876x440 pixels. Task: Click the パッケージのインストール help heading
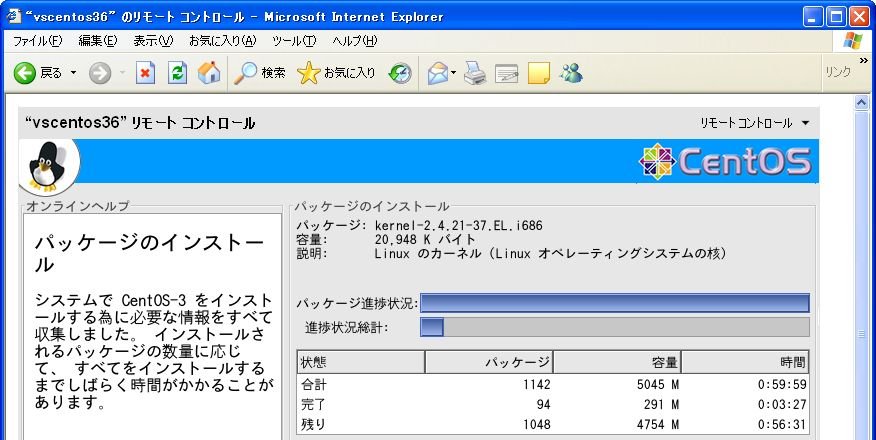tap(149, 253)
